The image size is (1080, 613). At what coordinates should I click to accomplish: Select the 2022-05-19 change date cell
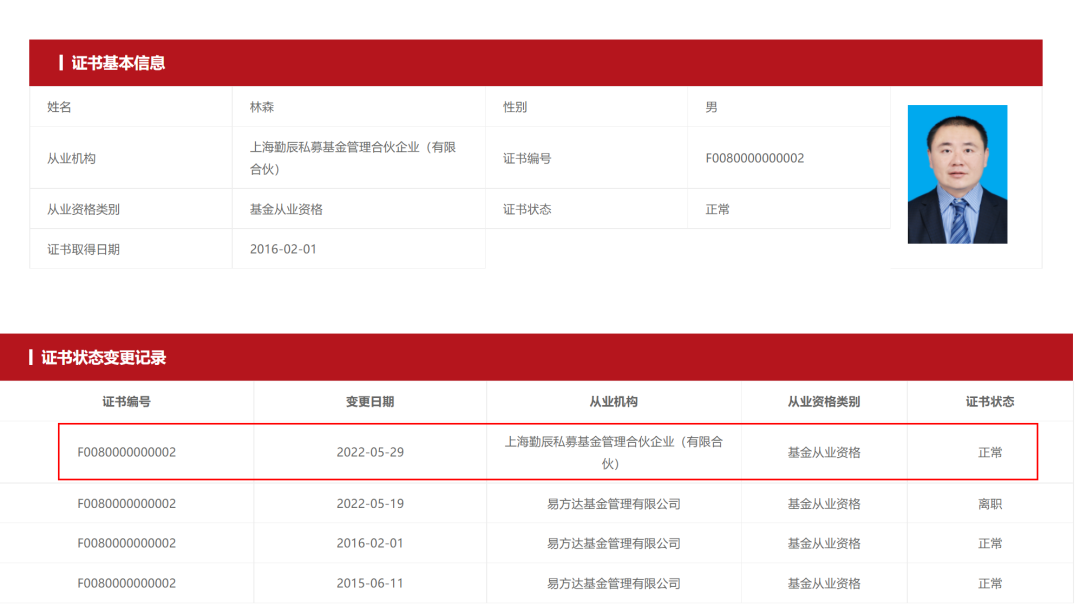coord(370,504)
